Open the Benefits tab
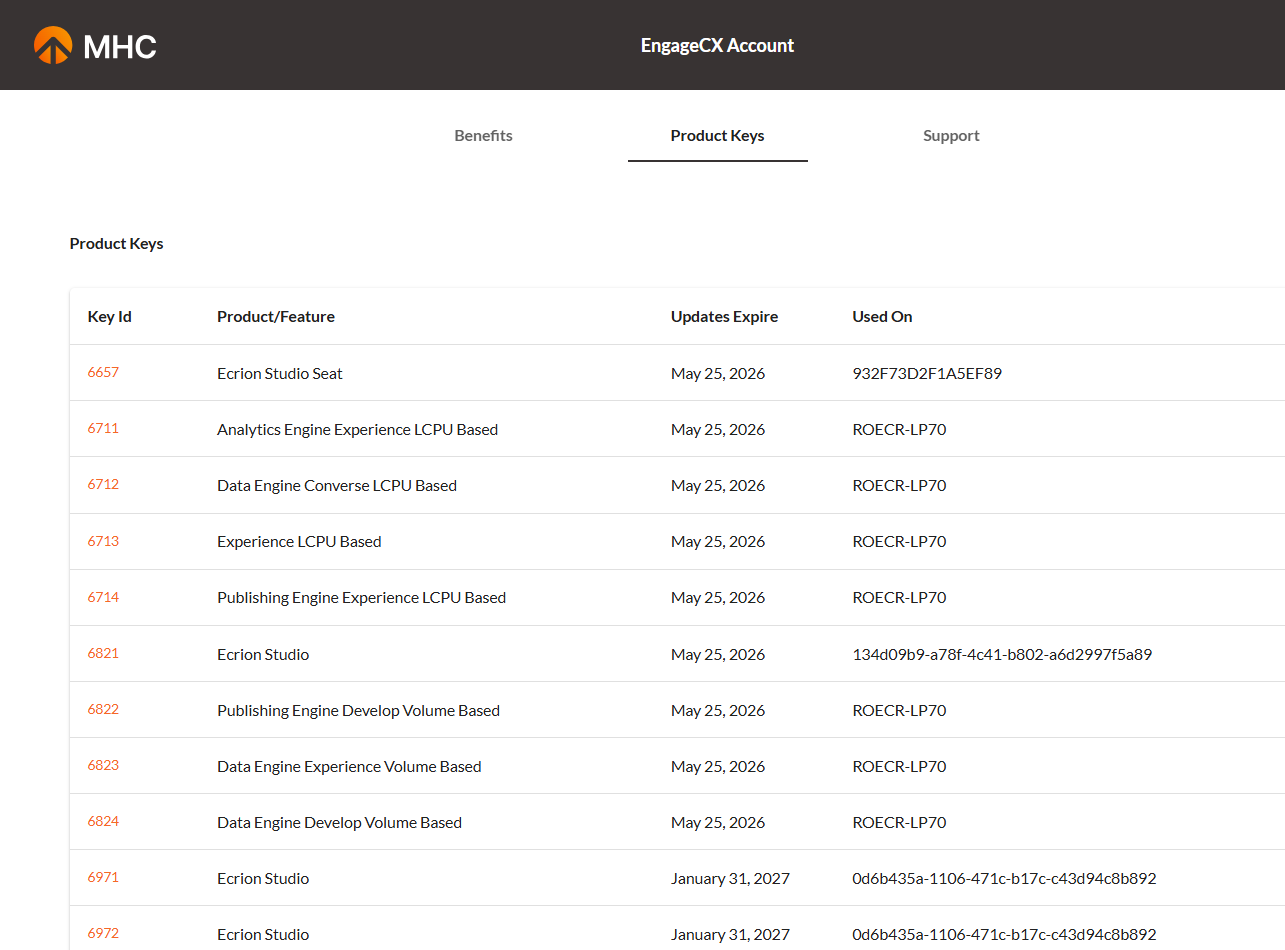This screenshot has width=1285, height=950. pos(483,136)
